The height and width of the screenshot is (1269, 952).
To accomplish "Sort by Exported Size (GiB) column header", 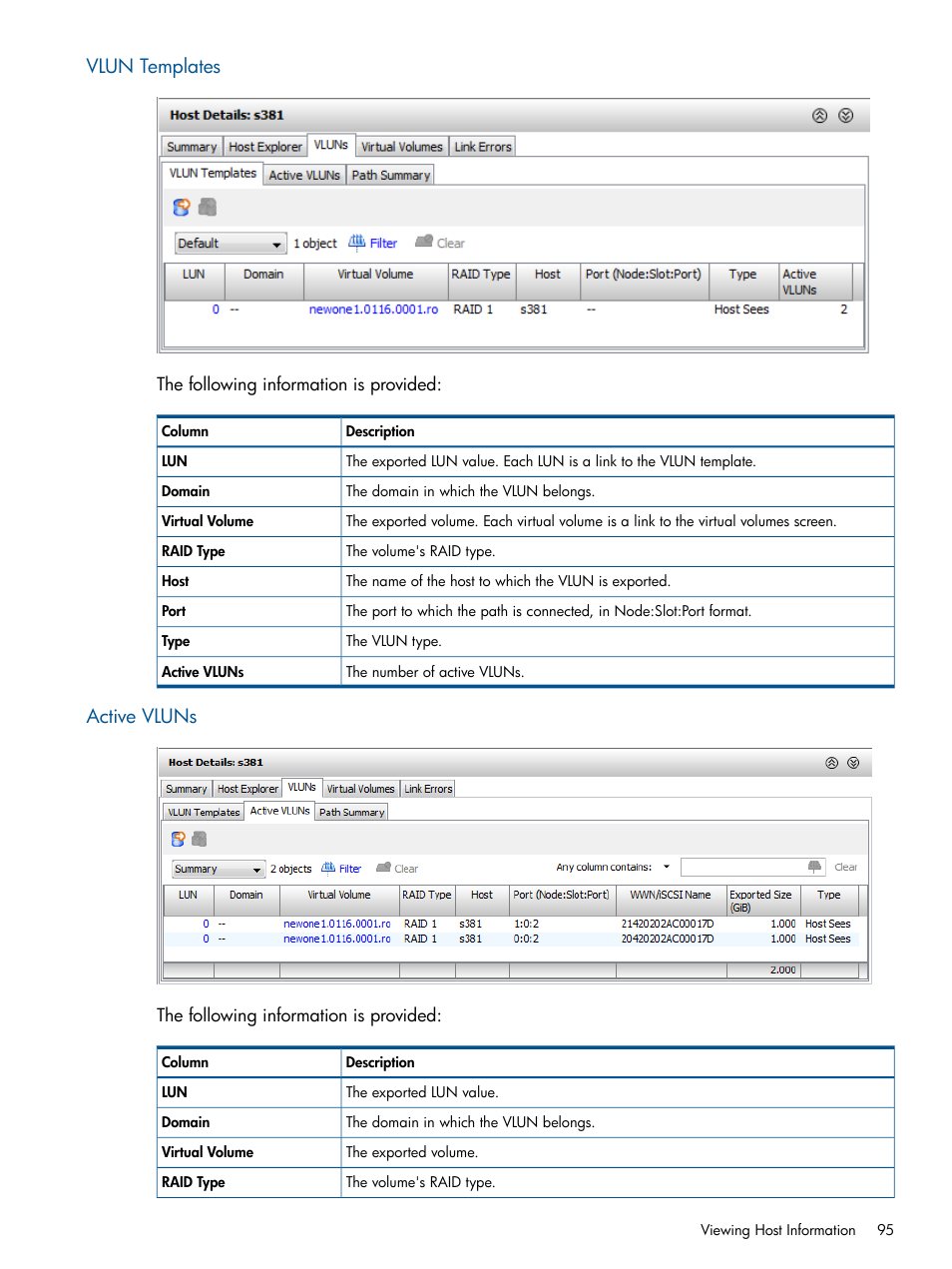I will (762, 901).
